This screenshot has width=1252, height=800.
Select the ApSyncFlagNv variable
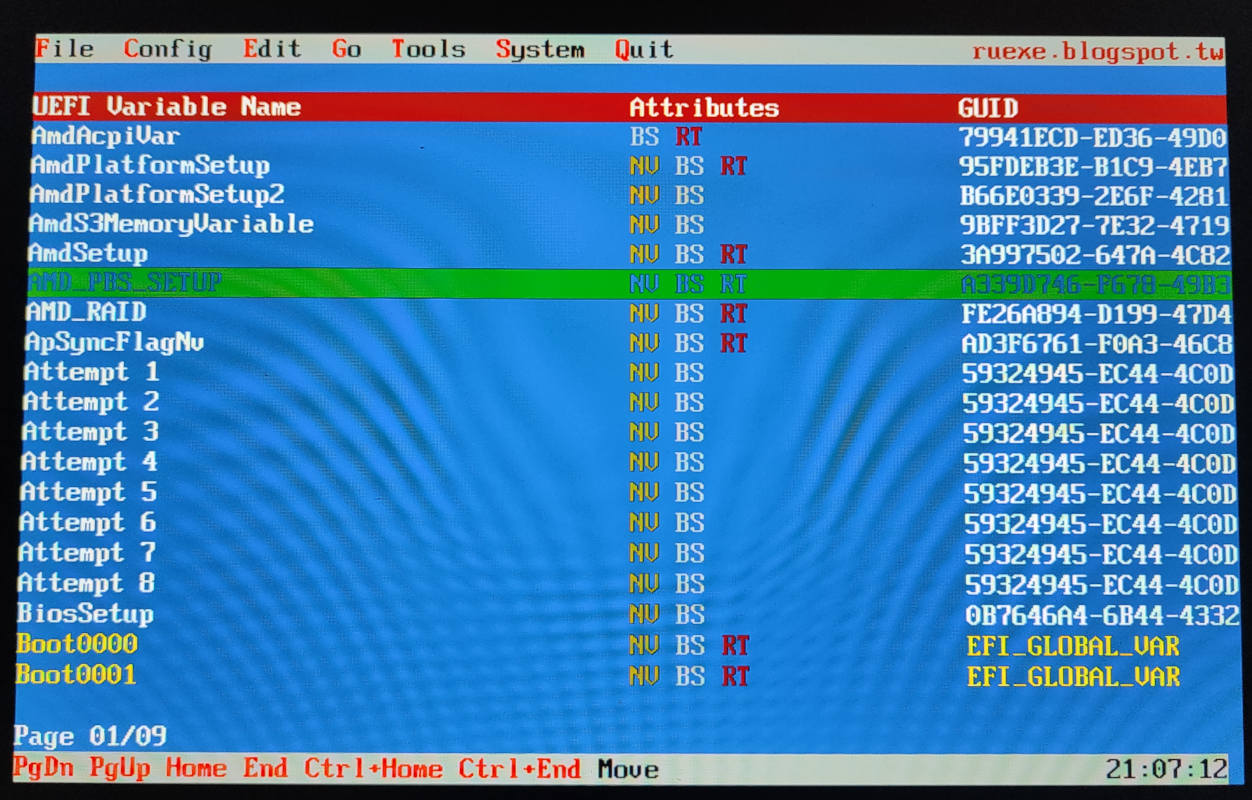click(x=114, y=343)
